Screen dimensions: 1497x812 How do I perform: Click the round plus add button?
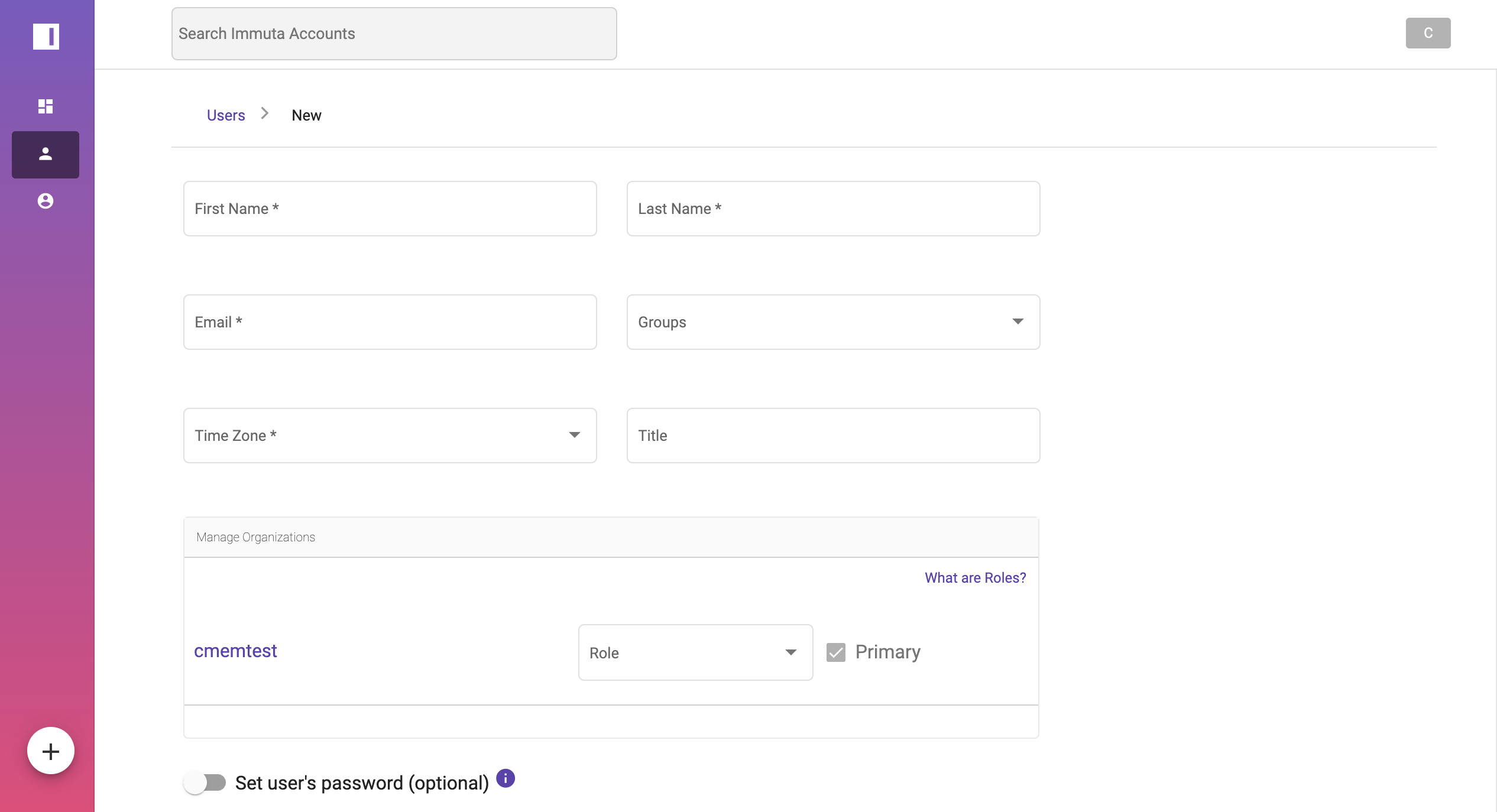click(51, 751)
